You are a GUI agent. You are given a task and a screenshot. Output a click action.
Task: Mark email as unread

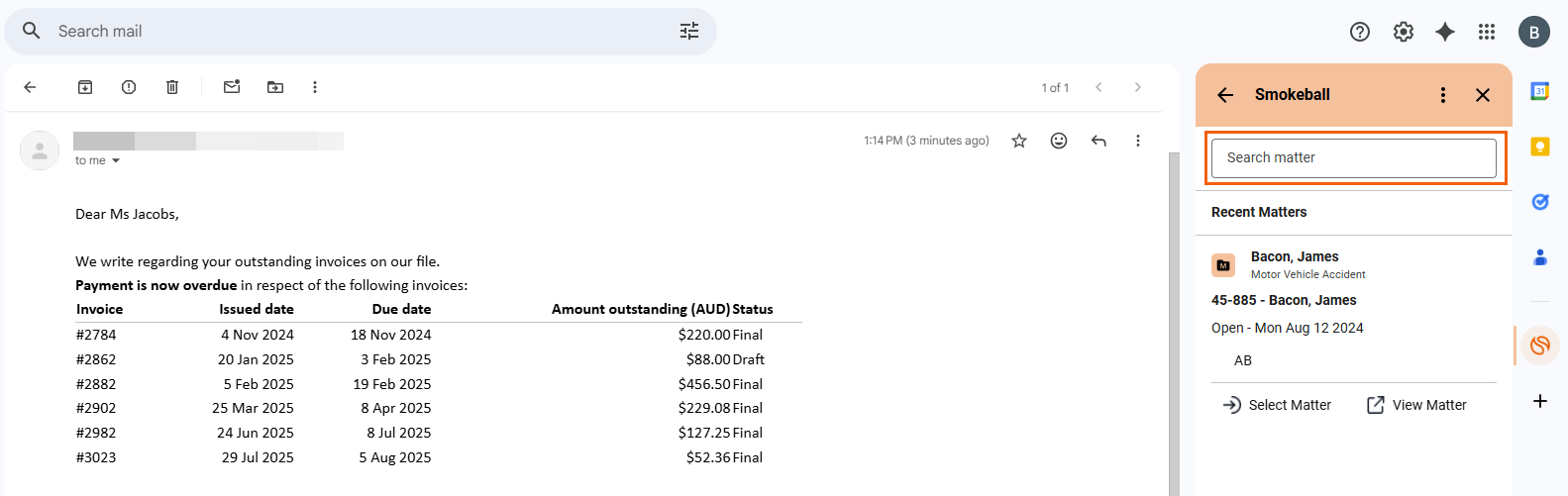[x=232, y=87]
